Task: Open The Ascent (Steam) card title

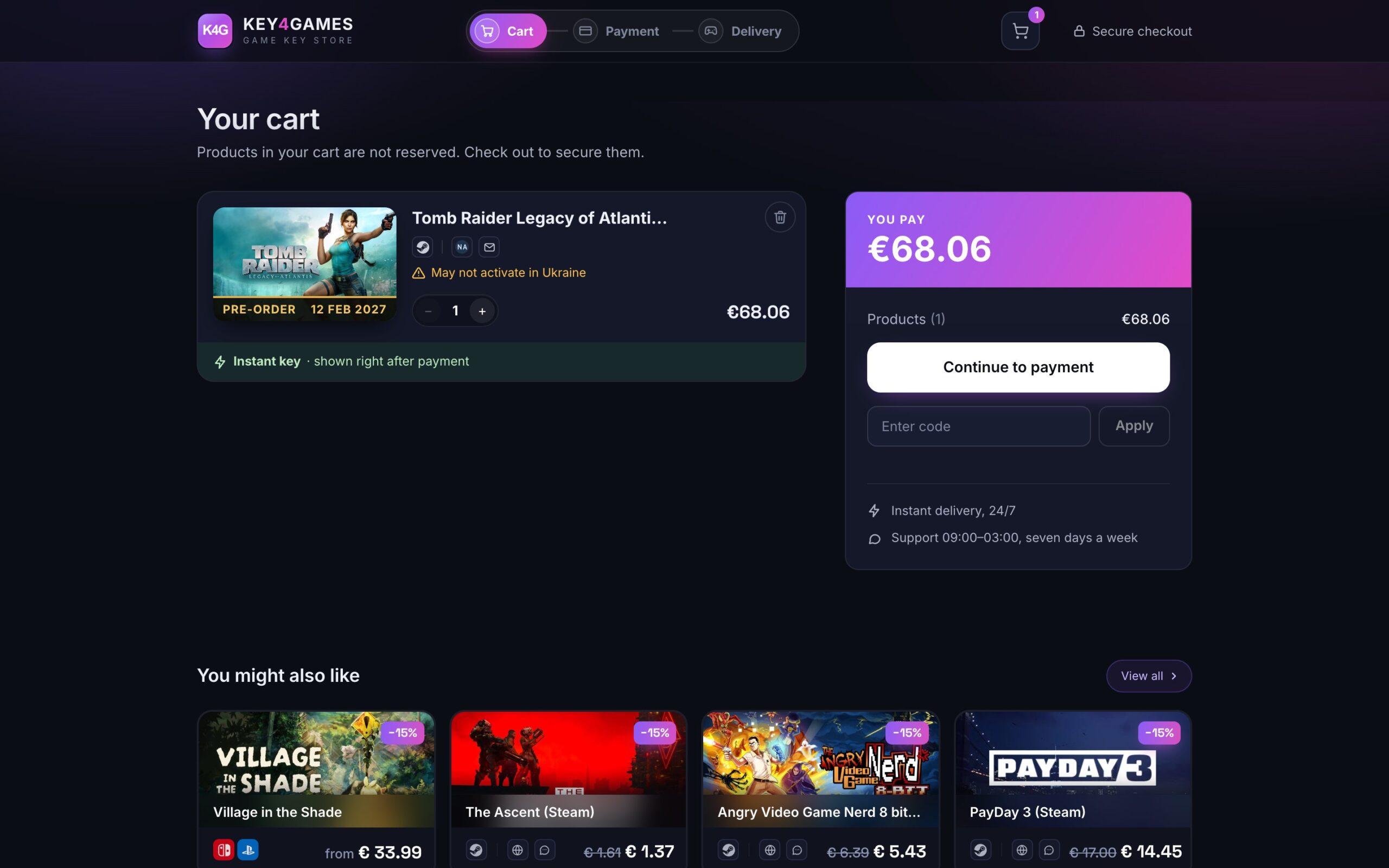Action: [x=530, y=812]
